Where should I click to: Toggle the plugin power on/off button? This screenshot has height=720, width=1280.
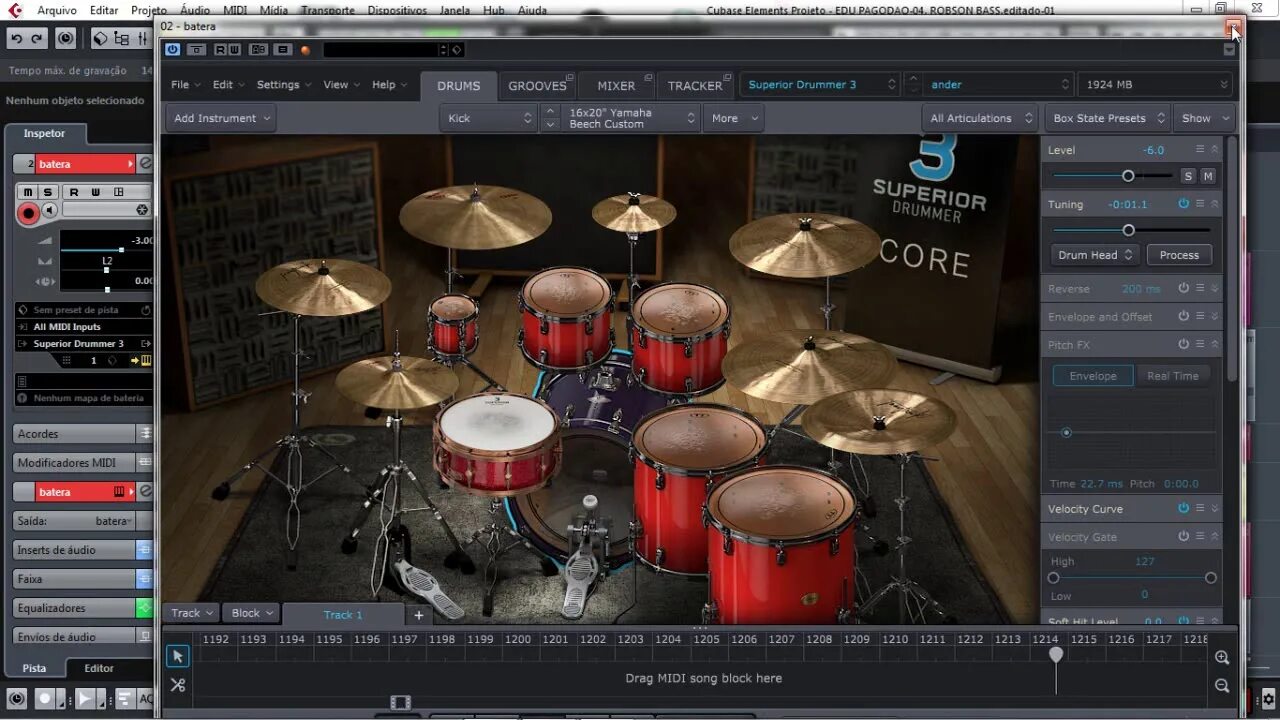pyautogui.click(x=173, y=49)
